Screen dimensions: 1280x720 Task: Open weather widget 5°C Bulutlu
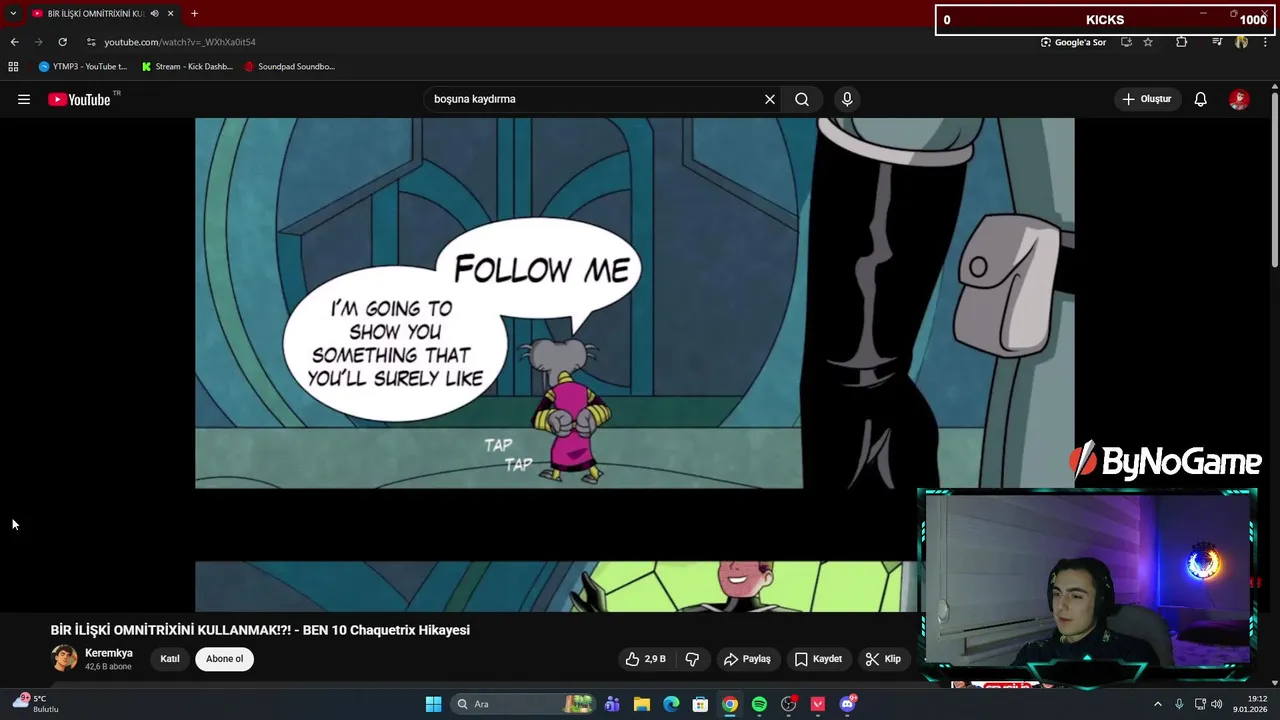[x=36, y=704]
